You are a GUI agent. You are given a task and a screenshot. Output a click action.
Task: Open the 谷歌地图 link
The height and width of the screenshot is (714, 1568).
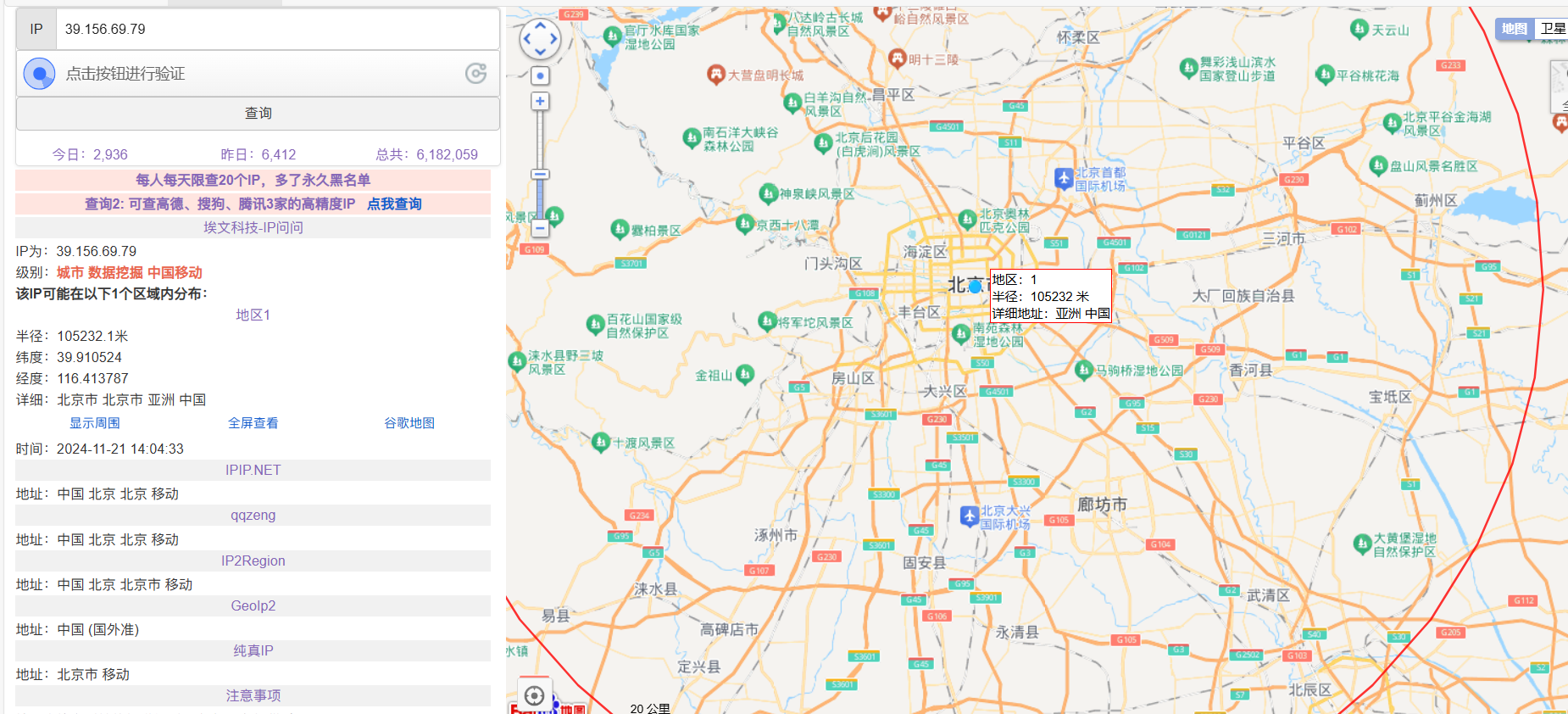(x=409, y=422)
